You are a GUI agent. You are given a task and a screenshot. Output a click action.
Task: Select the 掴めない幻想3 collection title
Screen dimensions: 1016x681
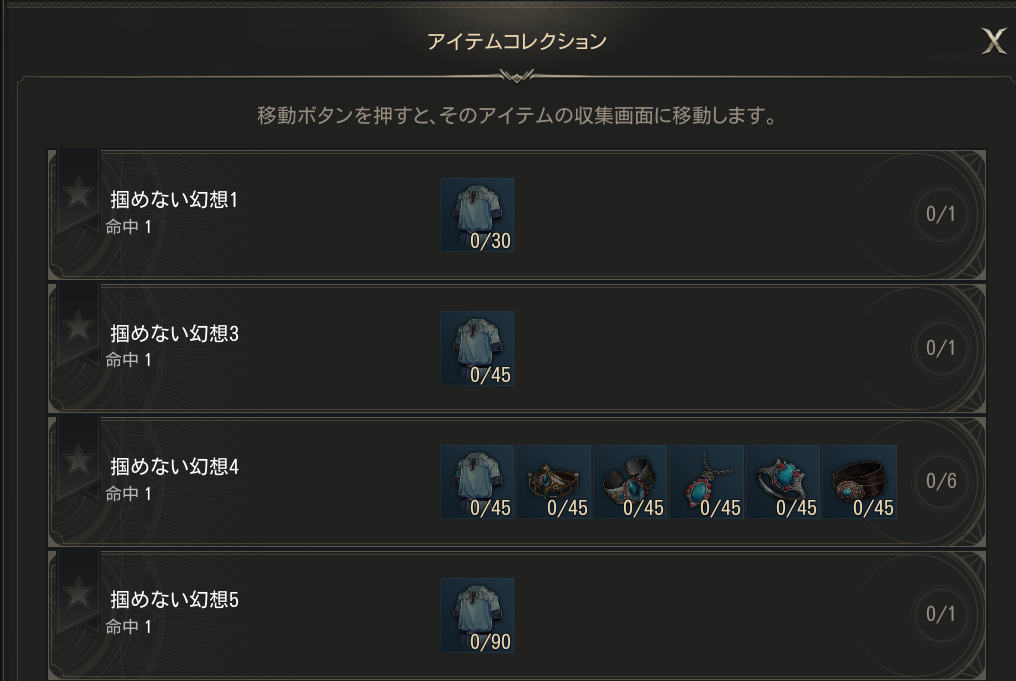174,333
